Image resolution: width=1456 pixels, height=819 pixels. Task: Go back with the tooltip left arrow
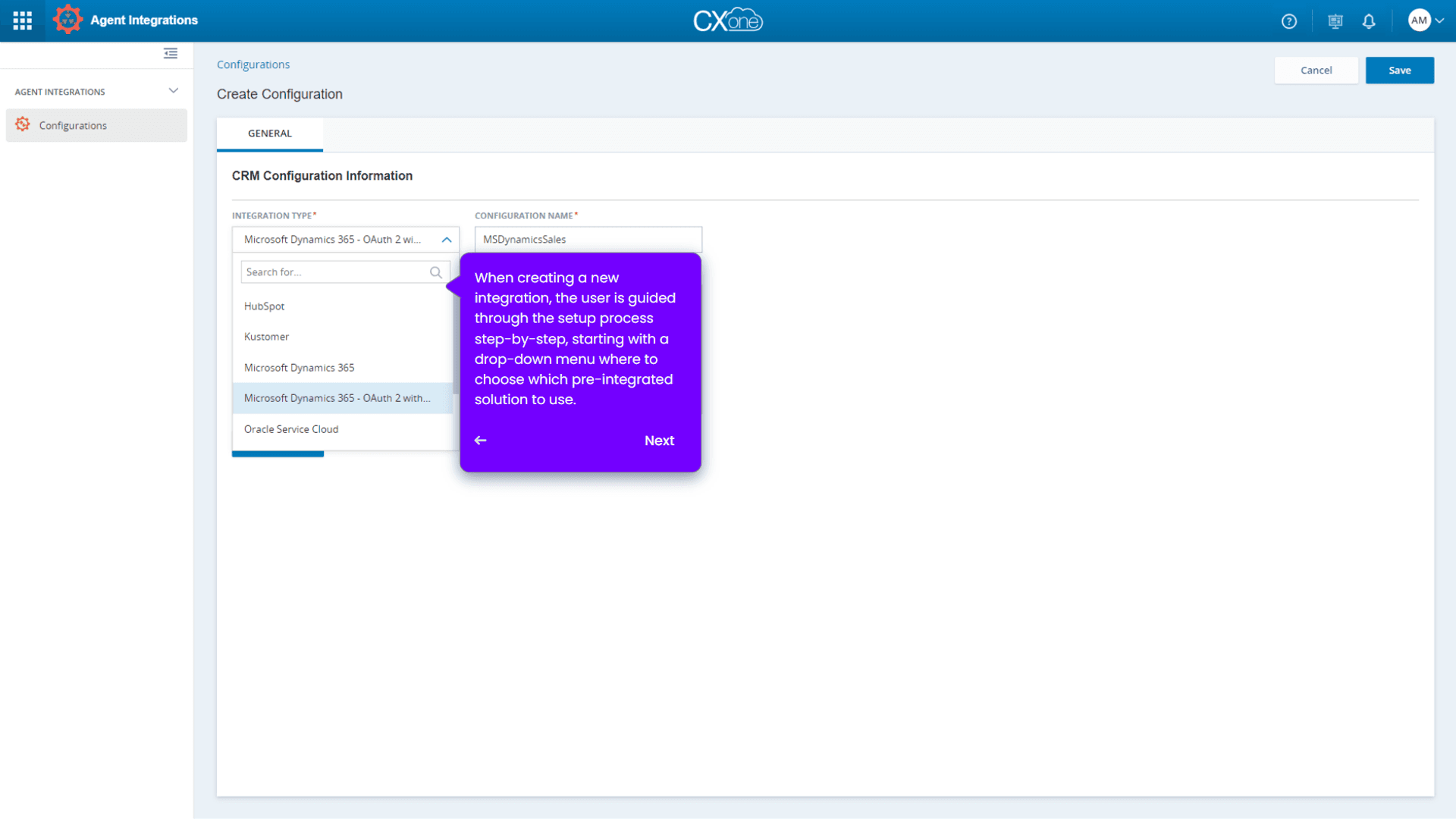[481, 441]
